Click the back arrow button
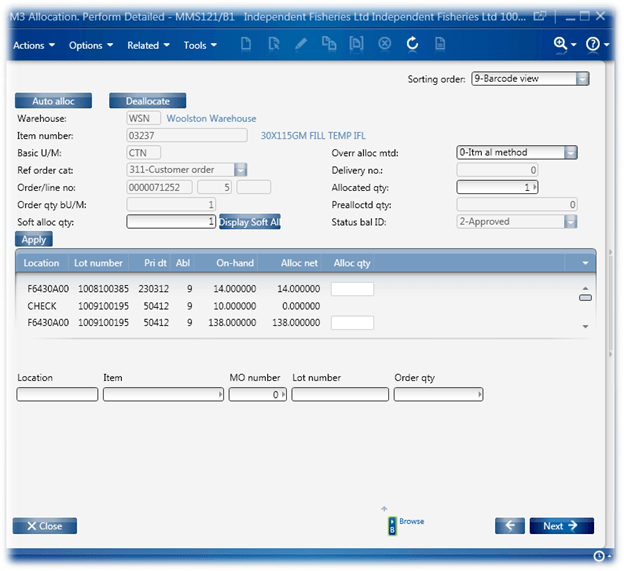Screen dimensions: 624x571 (509, 526)
